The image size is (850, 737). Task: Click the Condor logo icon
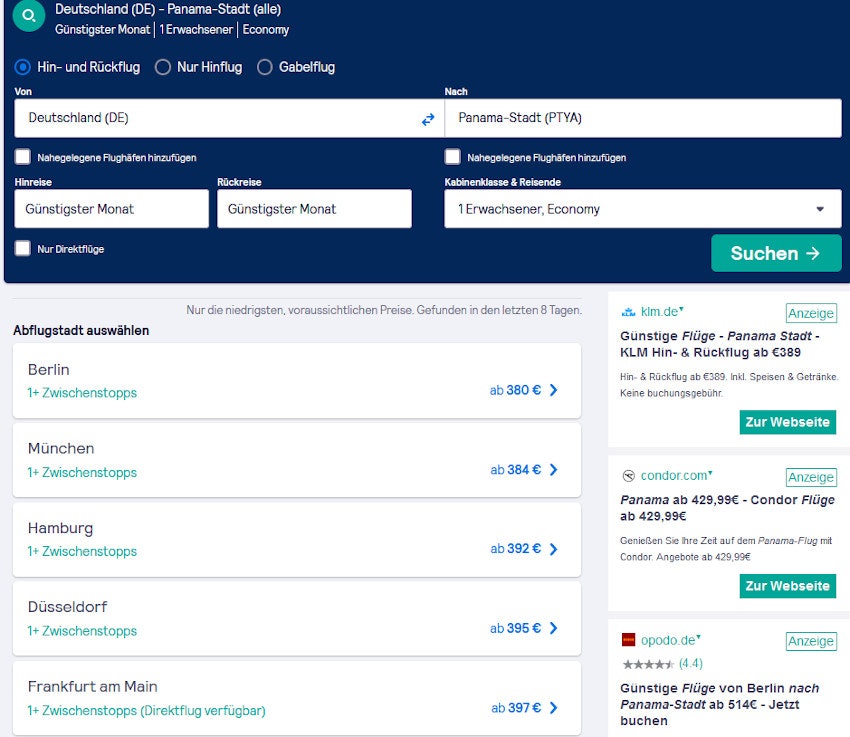click(628, 477)
